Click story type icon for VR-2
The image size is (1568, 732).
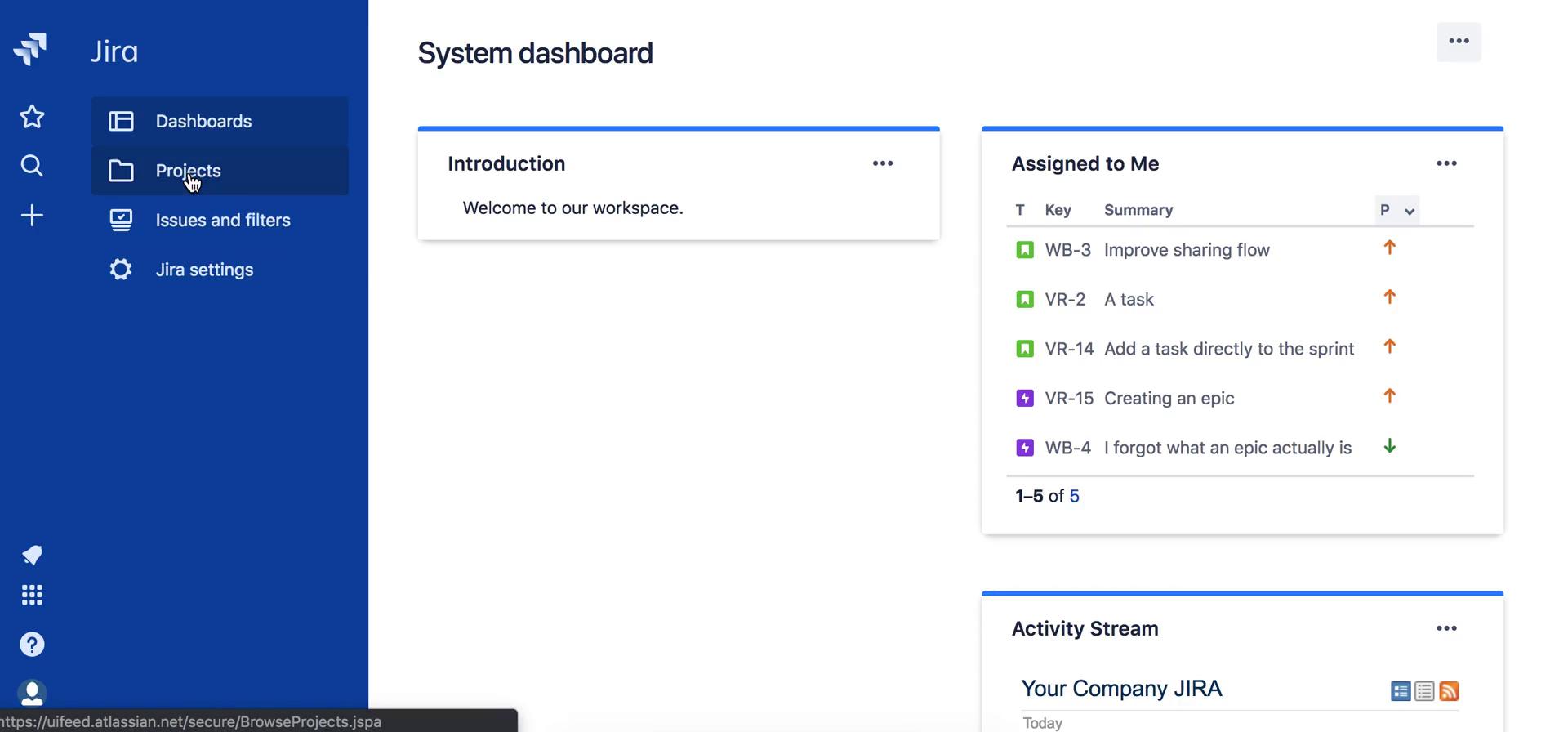(1024, 299)
